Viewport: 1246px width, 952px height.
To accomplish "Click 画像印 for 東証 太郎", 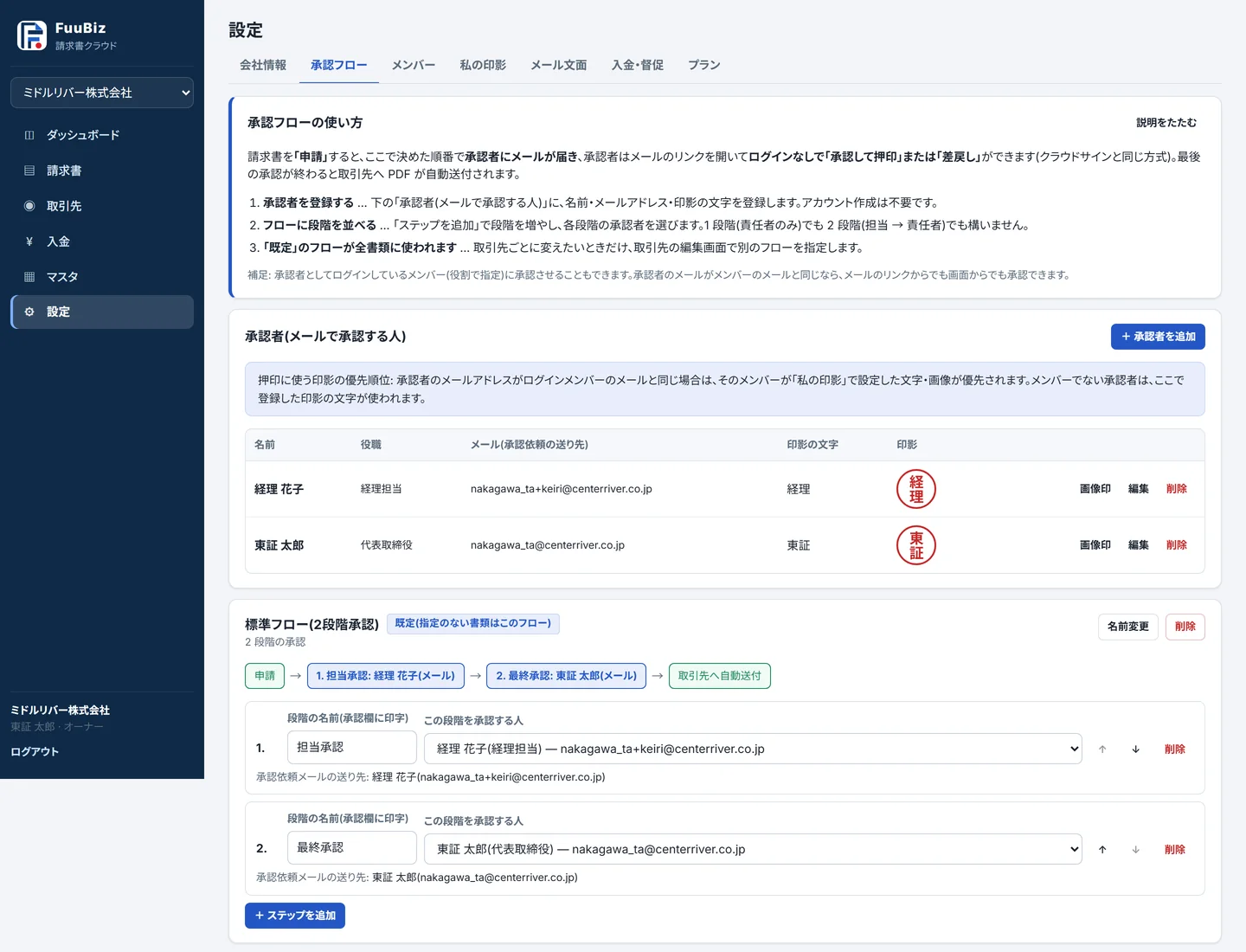I will click(x=1095, y=545).
